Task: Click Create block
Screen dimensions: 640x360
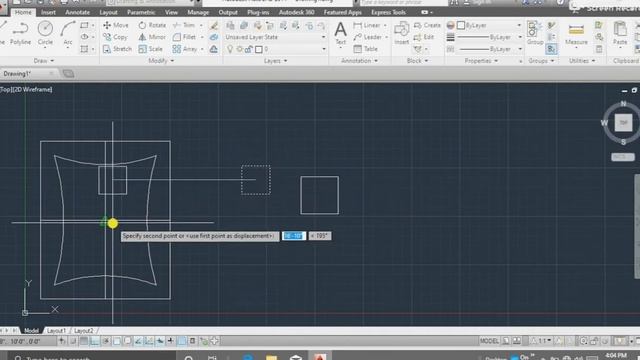Action: point(427,25)
